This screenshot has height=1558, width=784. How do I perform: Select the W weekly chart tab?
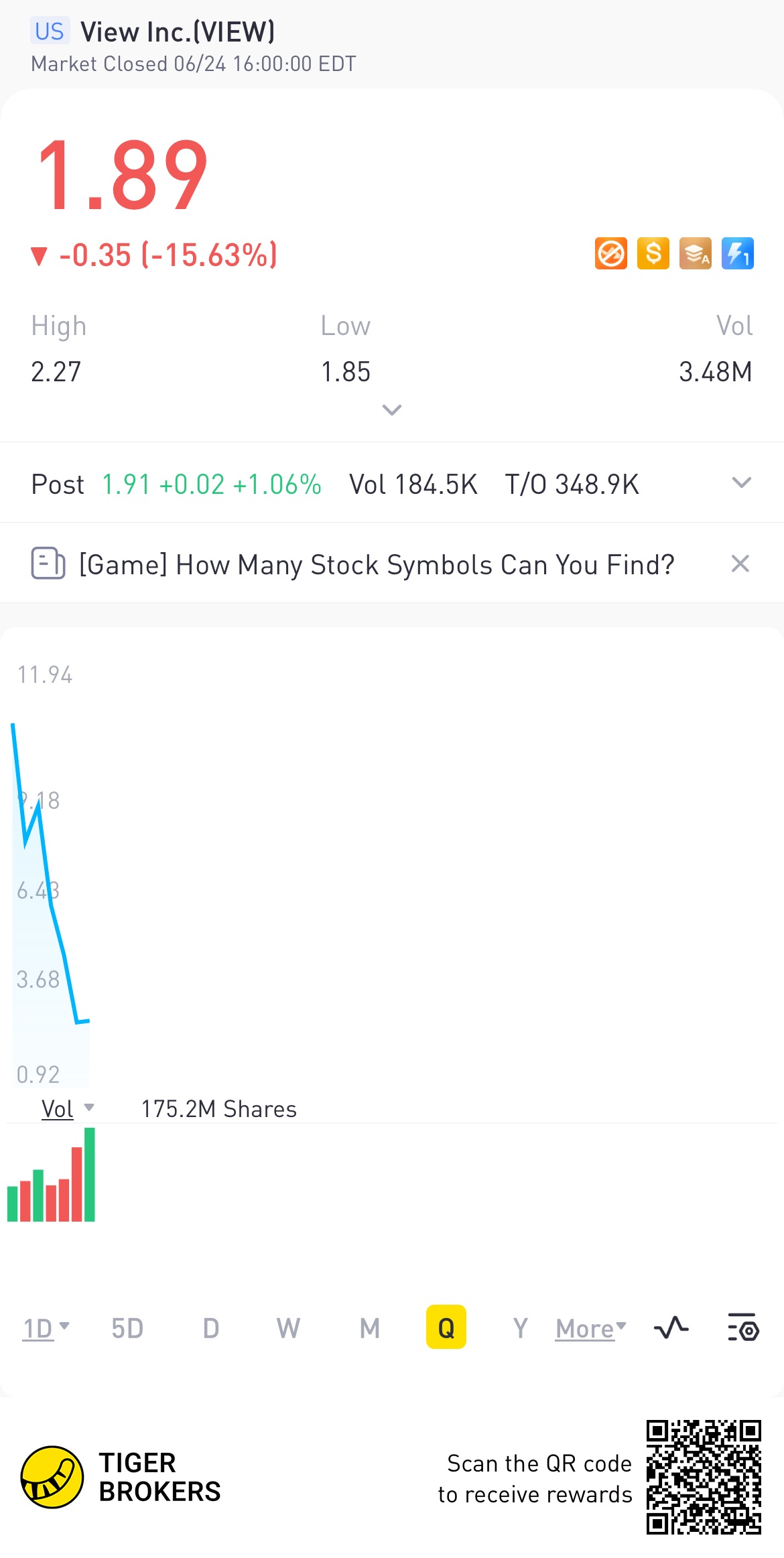pos(288,1328)
